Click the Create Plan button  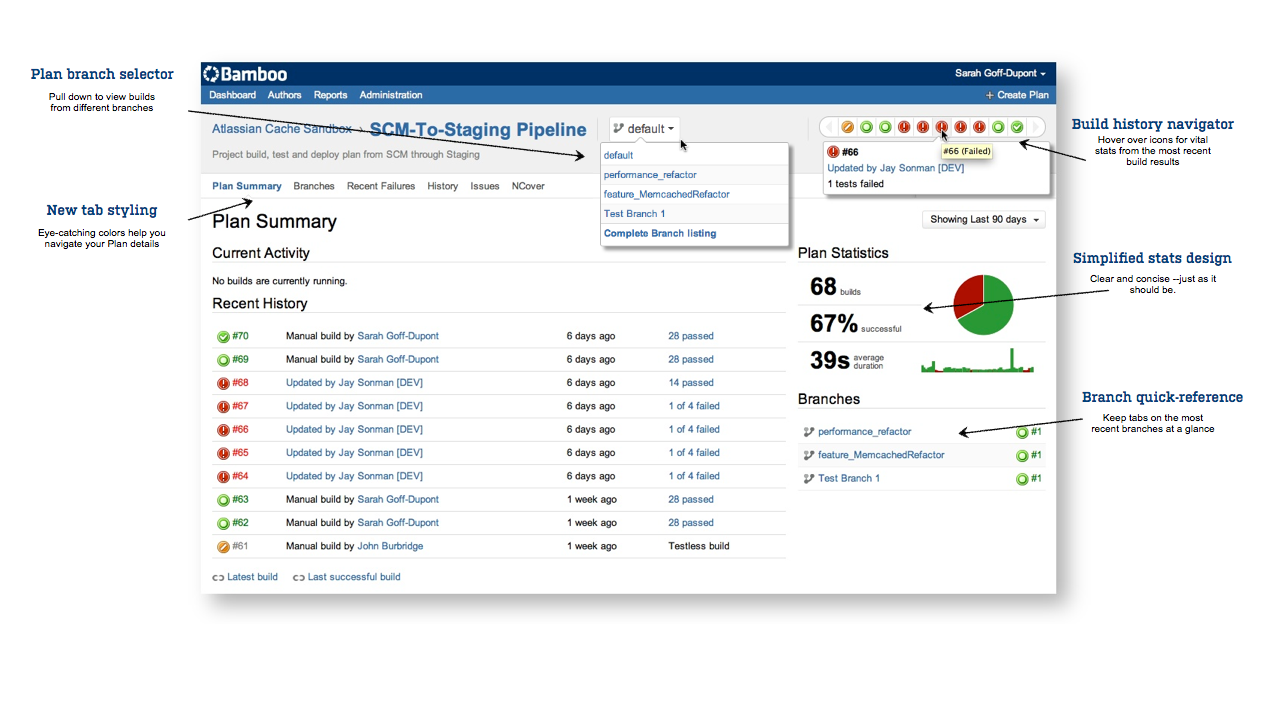(1017, 95)
